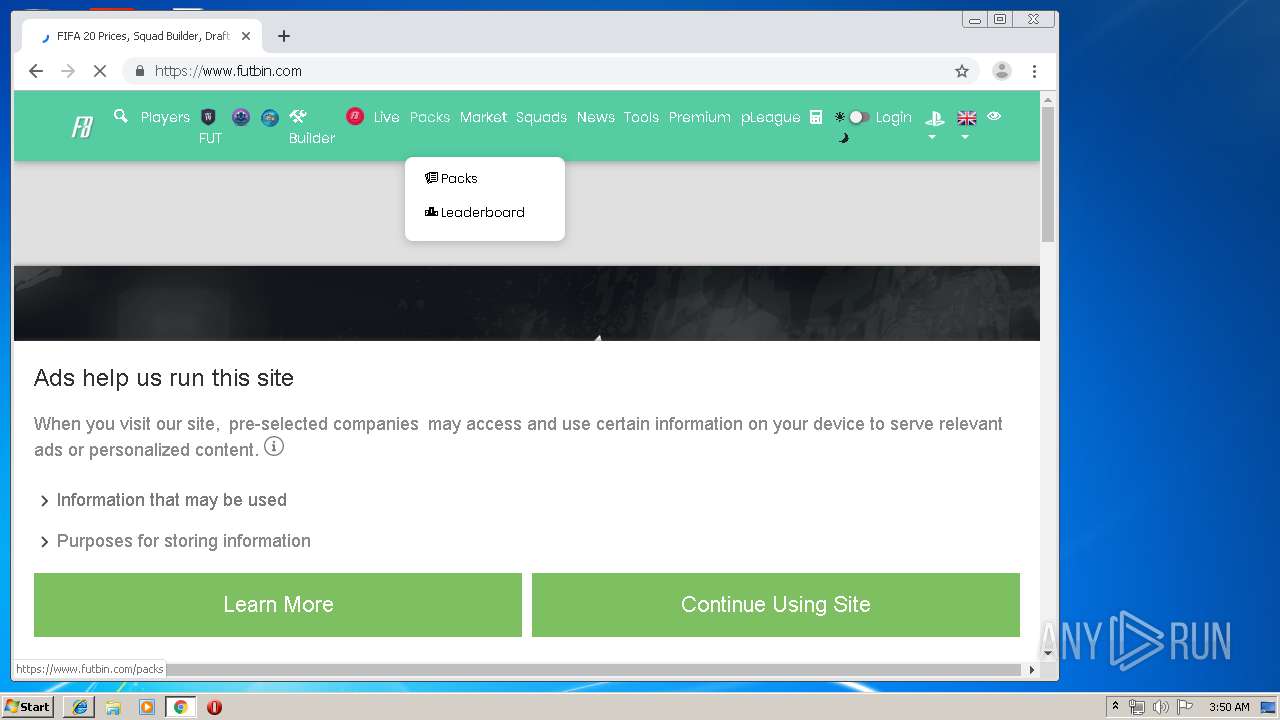Open Windows Start menu
Viewport: 1280px width, 720px height.
coord(27,707)
